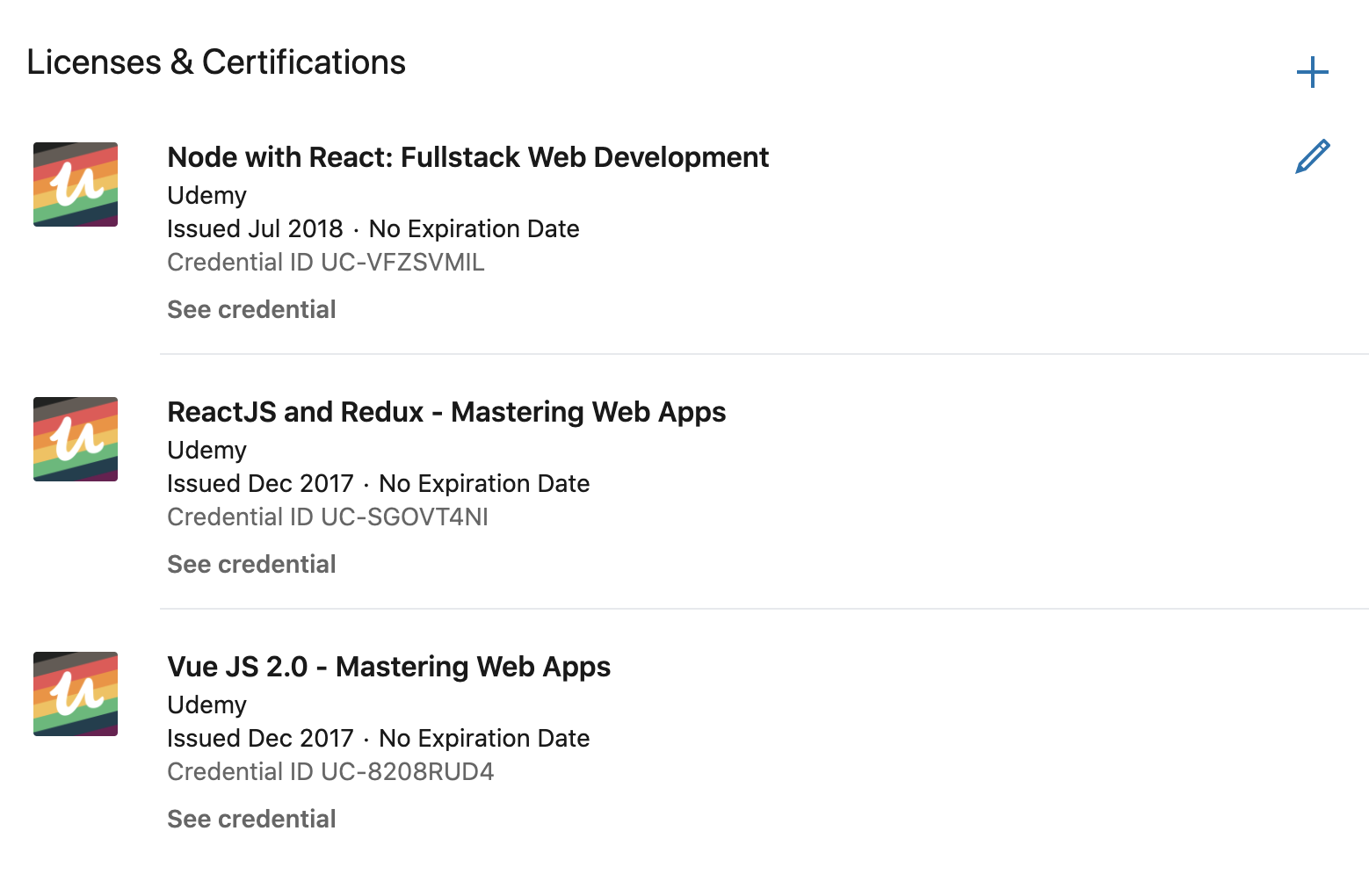
Task: Open the ReactJS and Redux - Mastering Web Apps title
Action: pos(446,412)
